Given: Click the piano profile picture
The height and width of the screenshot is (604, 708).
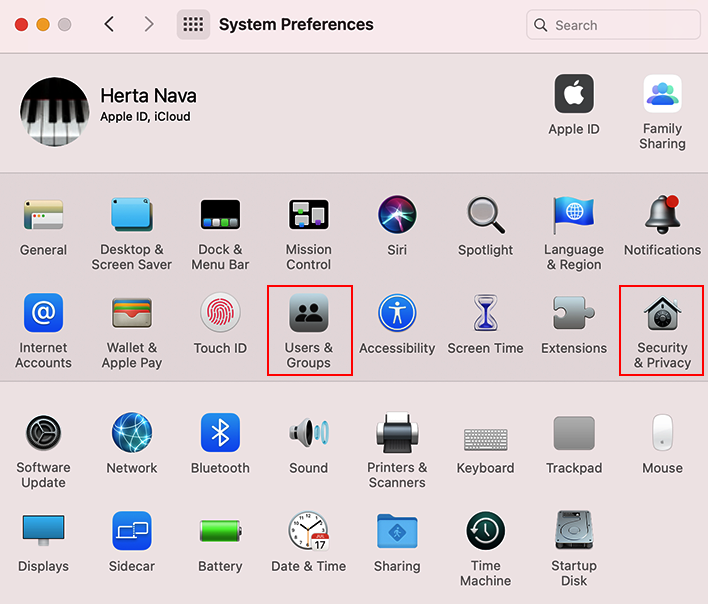Looking at the screenshot, I should (x=55, y=112).
